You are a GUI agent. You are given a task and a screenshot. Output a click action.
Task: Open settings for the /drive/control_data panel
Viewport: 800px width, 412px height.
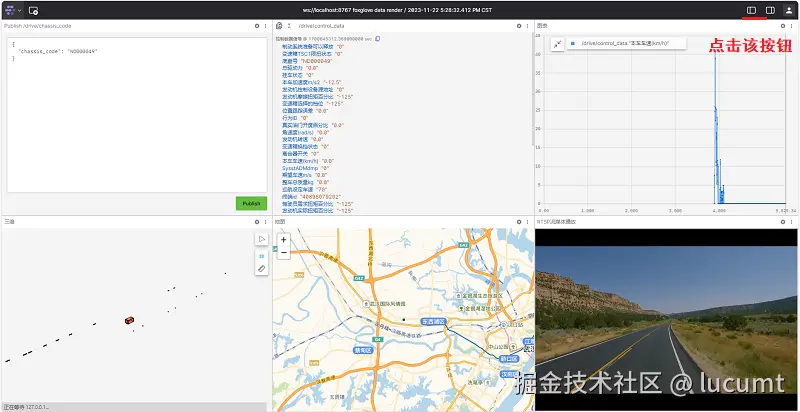(x=517, y=25)
